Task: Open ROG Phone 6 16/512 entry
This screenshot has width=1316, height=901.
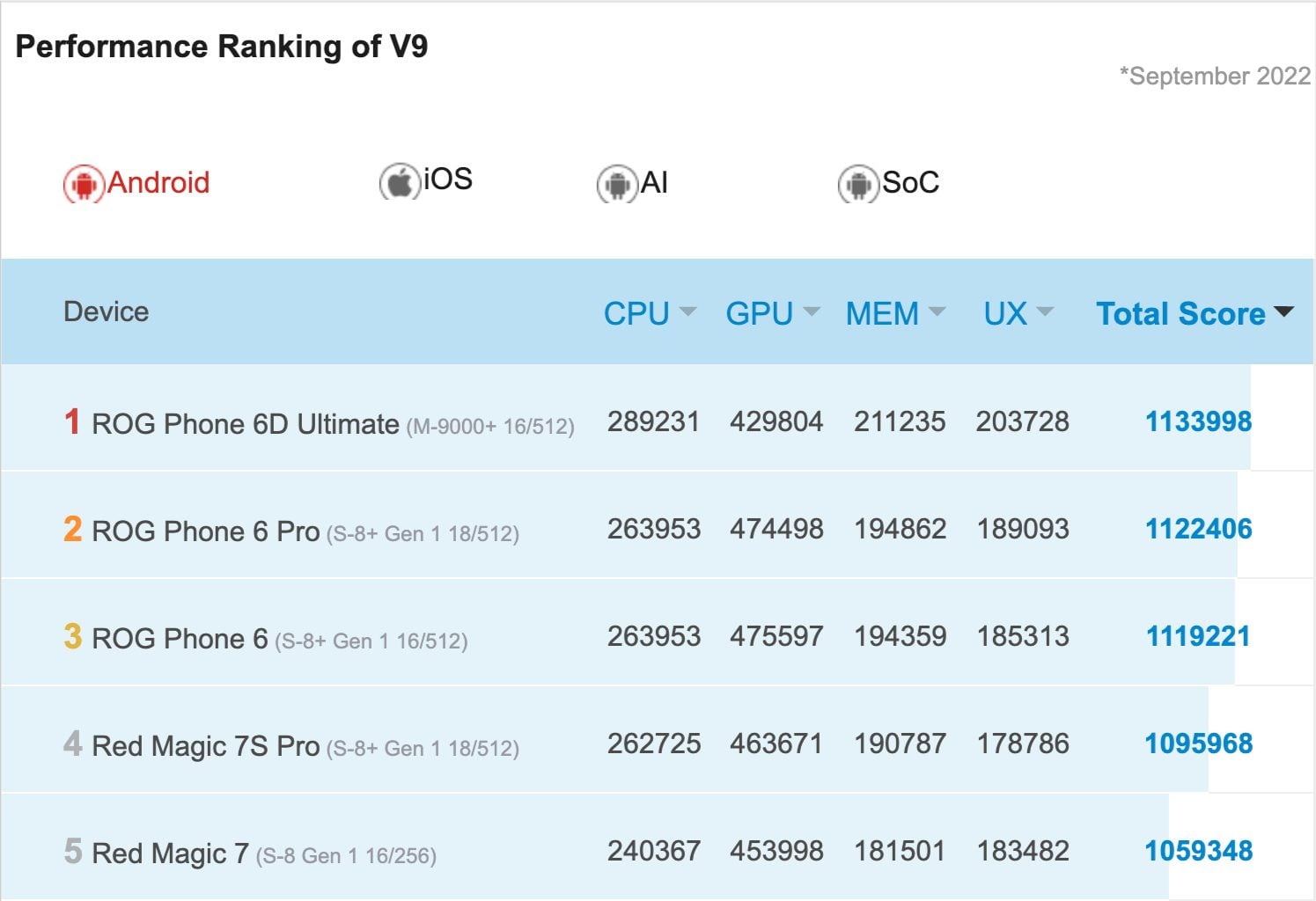Action: 180,639
